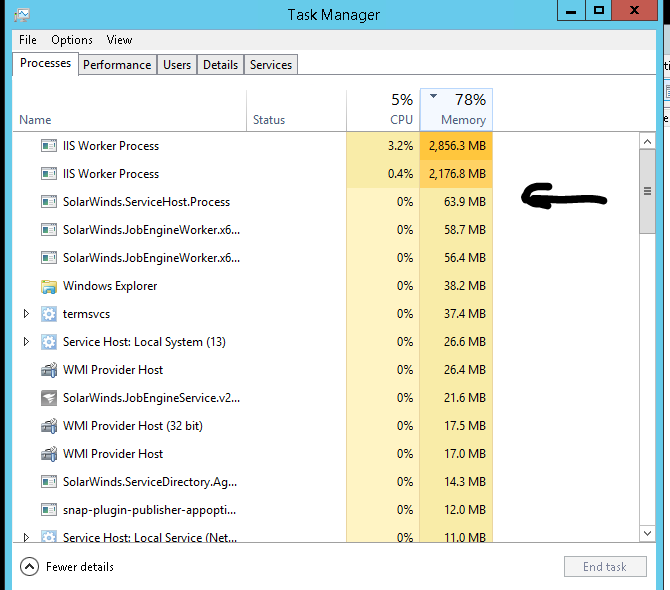Select the Processes tab

pos(45,63)
